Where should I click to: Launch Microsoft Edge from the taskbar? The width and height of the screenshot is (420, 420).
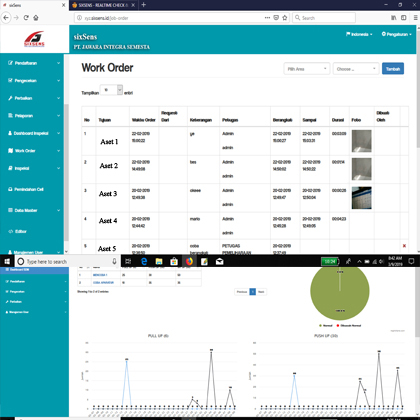(x=144, y=262)
